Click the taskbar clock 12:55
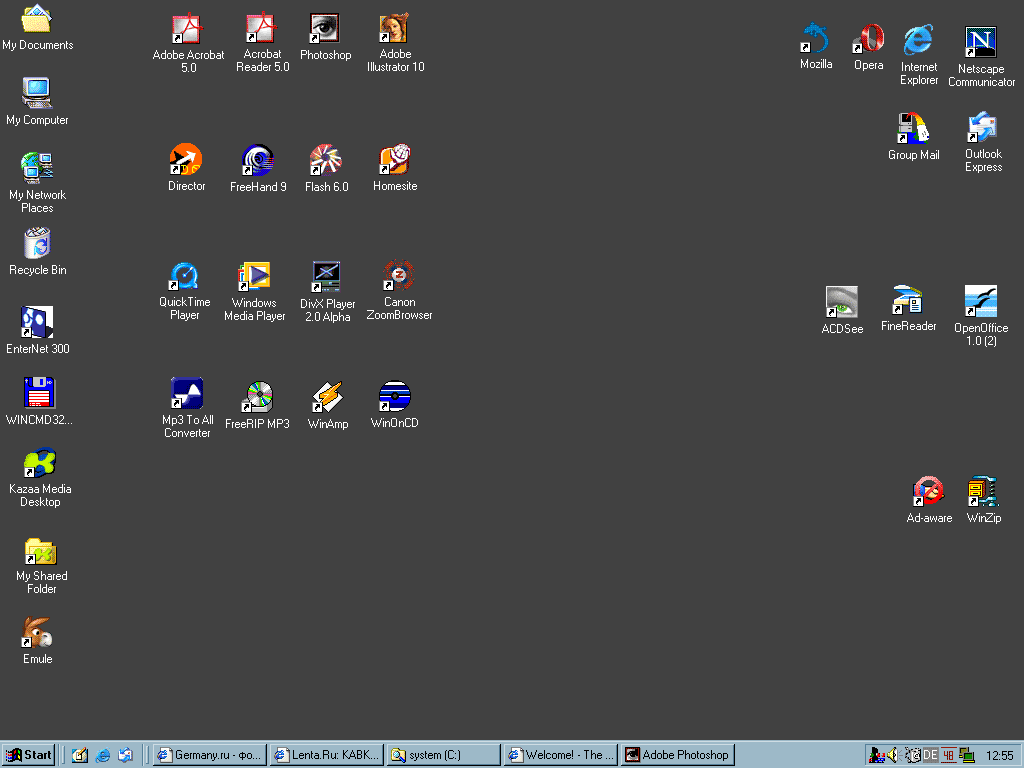Viewport: 1024px width, 768px height. [x=999, y=756]
